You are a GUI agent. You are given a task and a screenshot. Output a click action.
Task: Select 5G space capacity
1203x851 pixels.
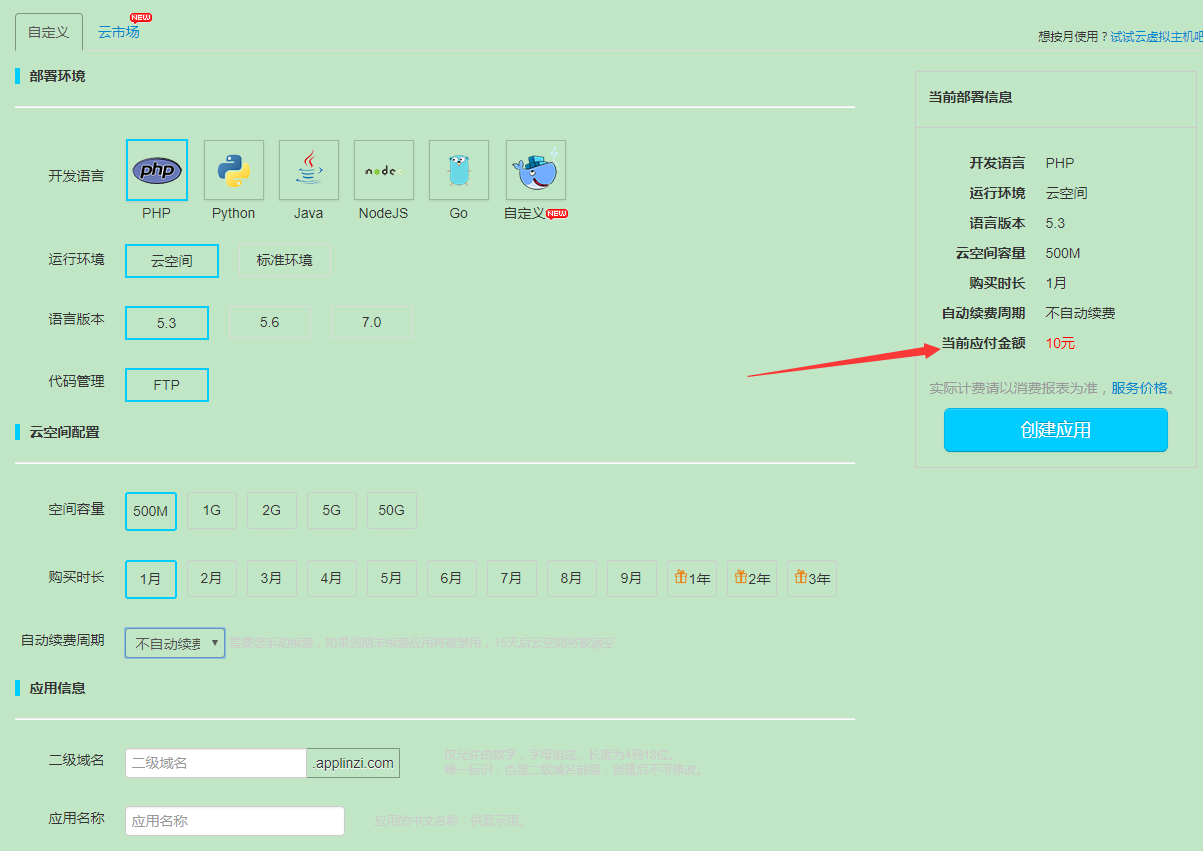332,510
